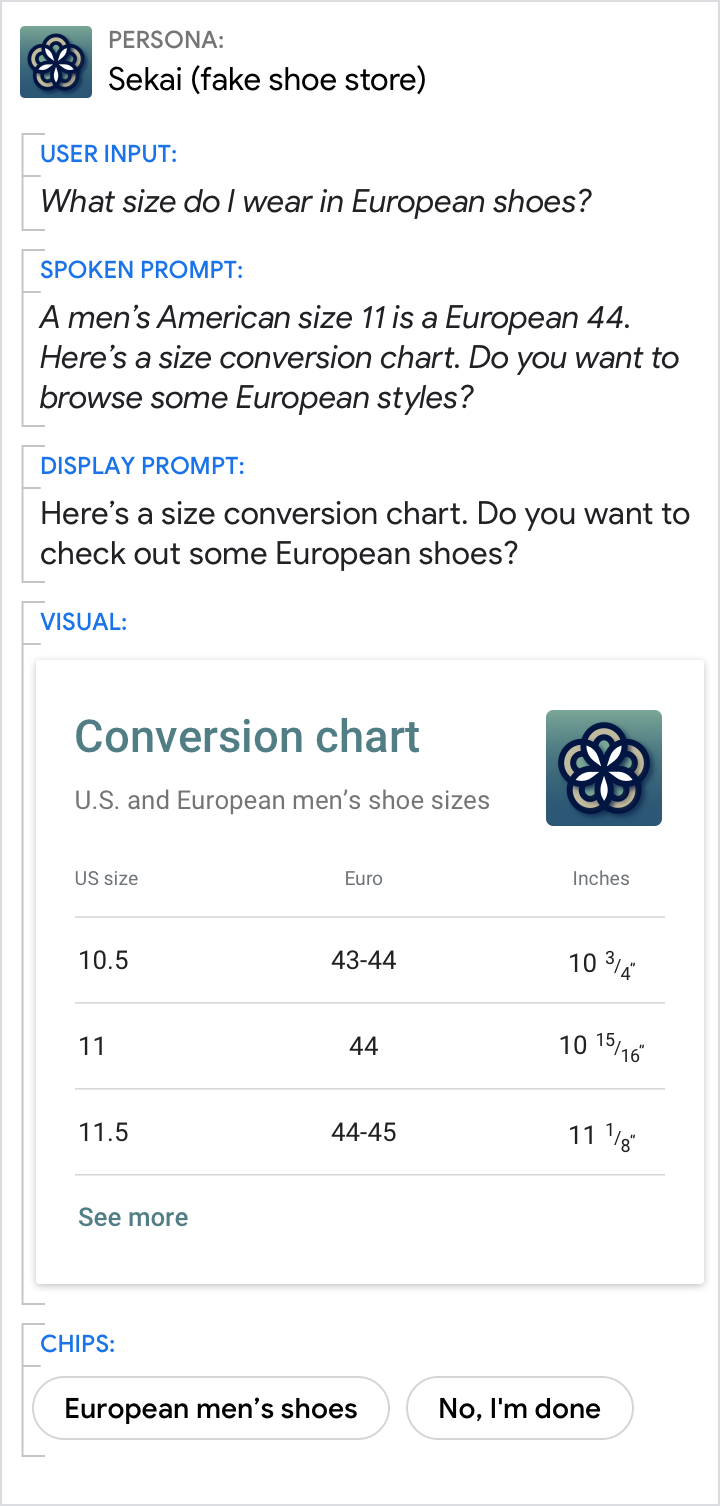Open the "See more" link
Viewport: 720px width, 1506px height.
[133, 1217]
